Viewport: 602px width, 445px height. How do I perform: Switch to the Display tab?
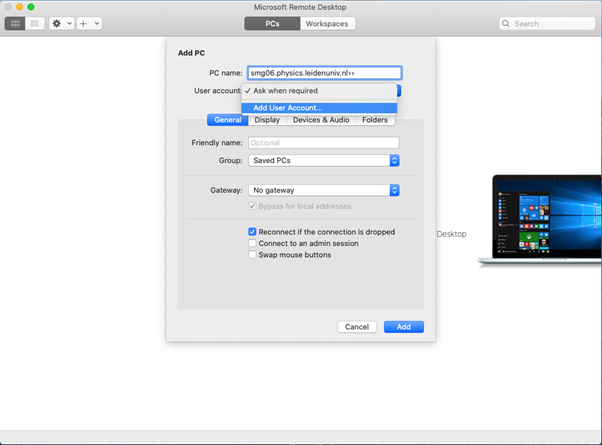(267, 120)
